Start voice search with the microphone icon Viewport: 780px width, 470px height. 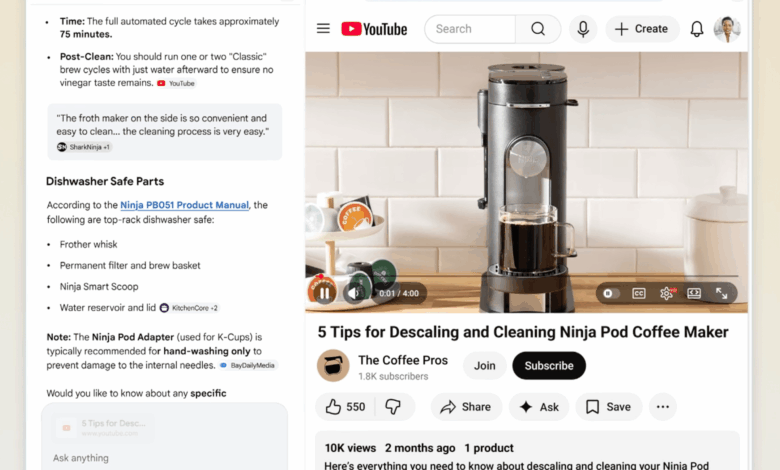coord(583,29)
